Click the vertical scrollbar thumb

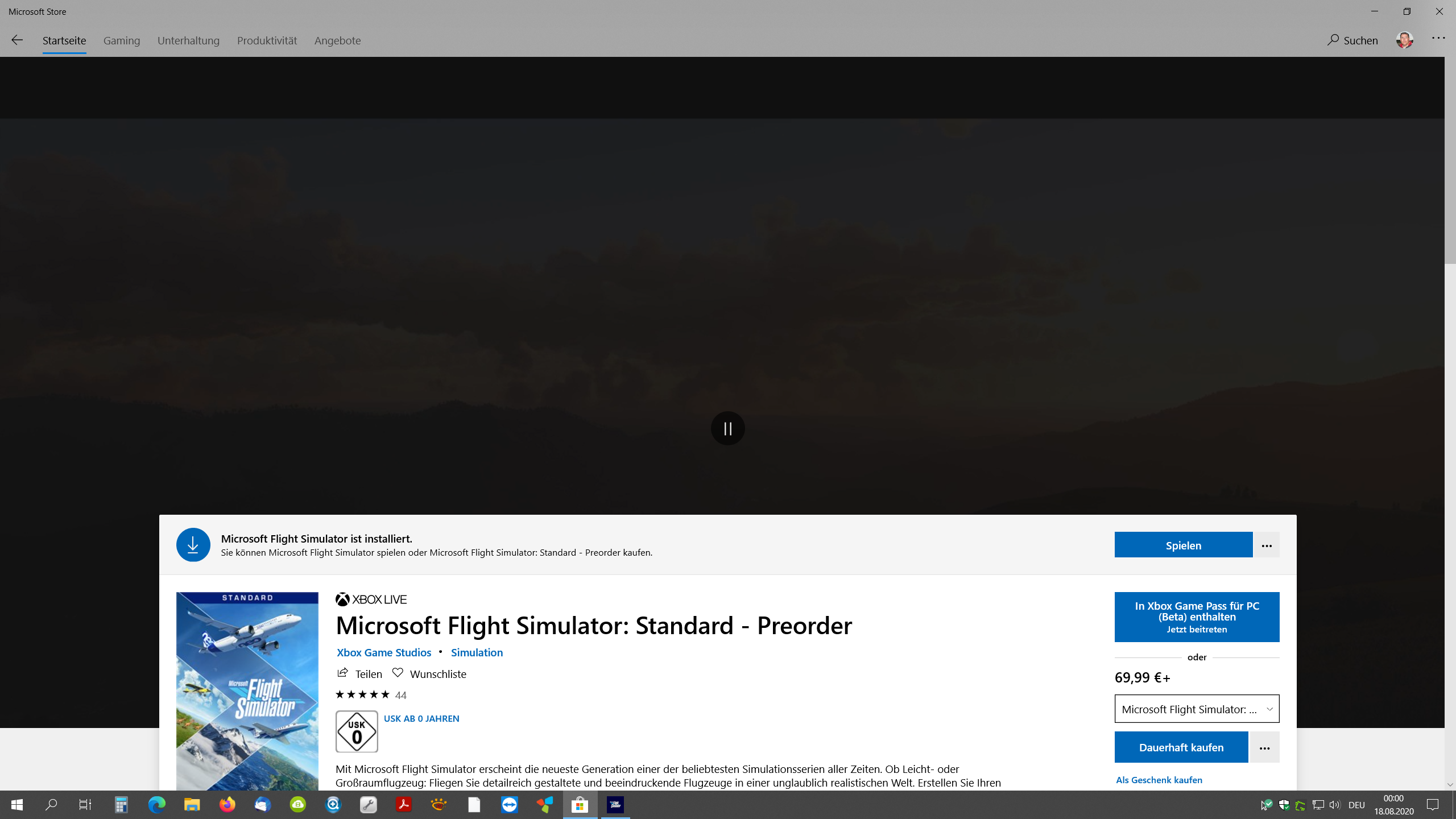(1450, 159)
